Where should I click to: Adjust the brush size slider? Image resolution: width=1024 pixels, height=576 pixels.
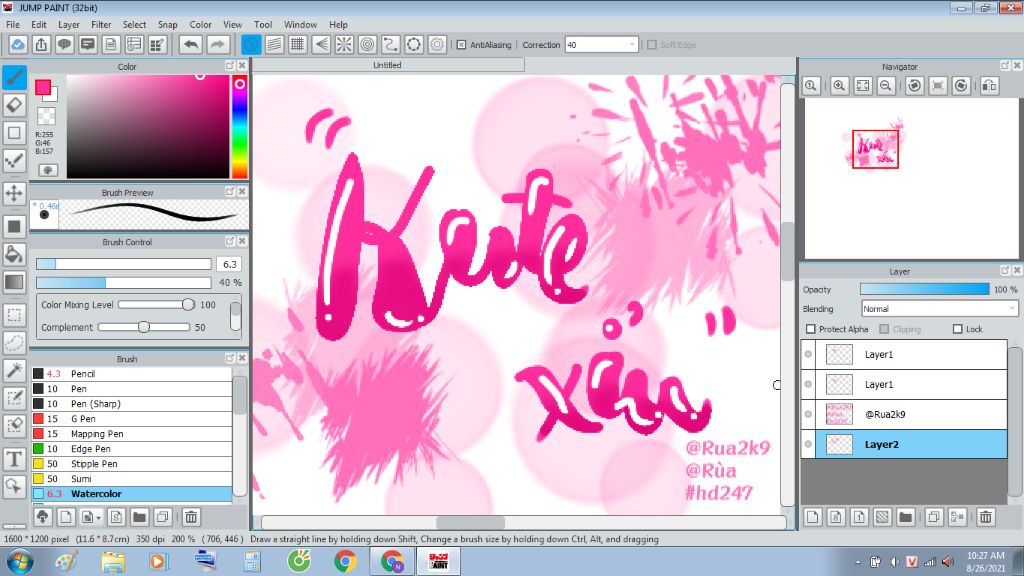123,264
